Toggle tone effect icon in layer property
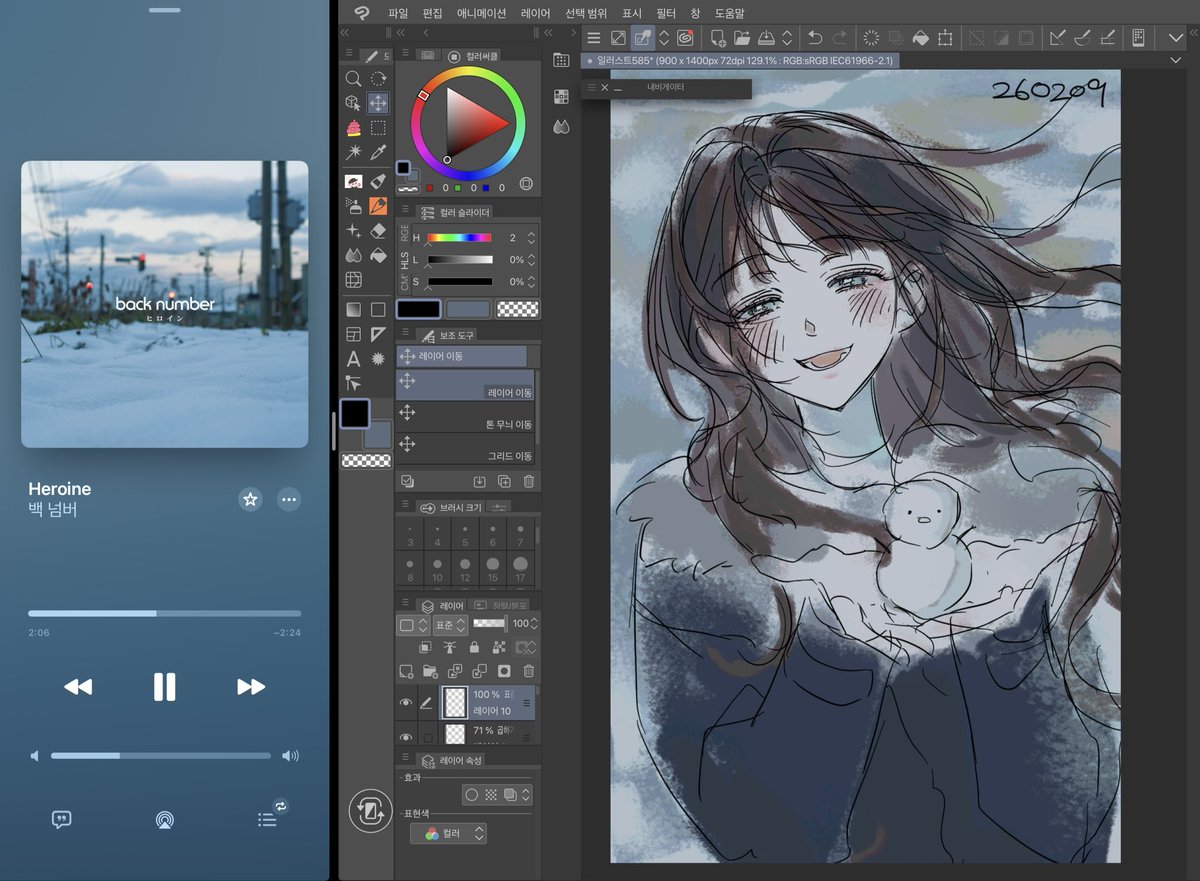Screen dimensions: 1200x881 [x=491, y=795]
